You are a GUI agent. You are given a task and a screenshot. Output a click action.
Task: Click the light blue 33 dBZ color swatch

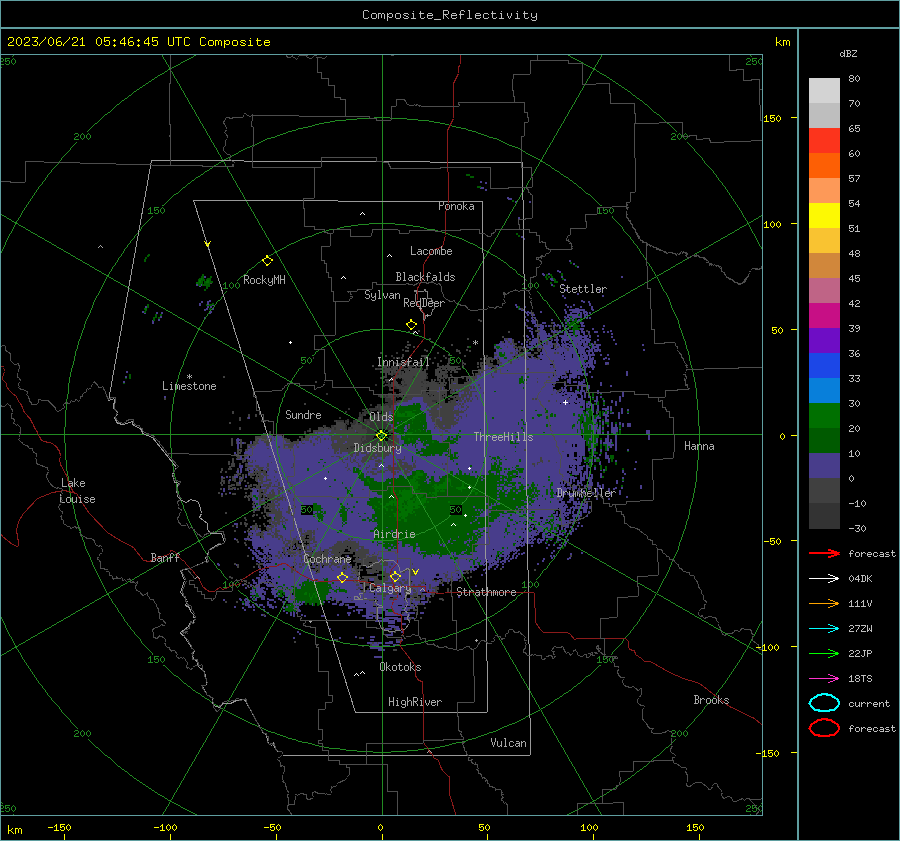824,390
